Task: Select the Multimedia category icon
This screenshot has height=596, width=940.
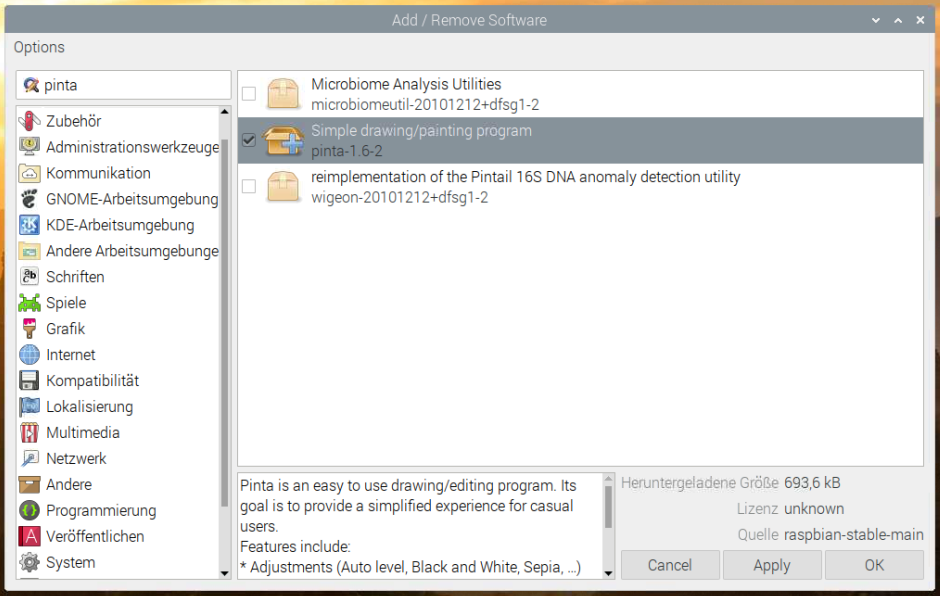Action: tap(29, 433)
